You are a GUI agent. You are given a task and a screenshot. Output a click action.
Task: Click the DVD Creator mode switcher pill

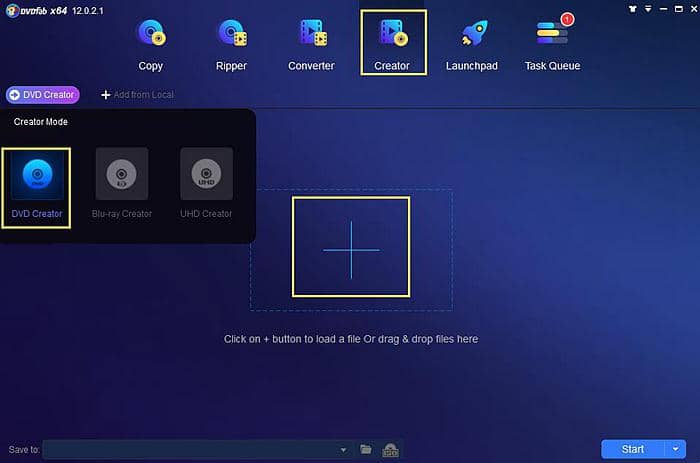[x=43, y=95]
